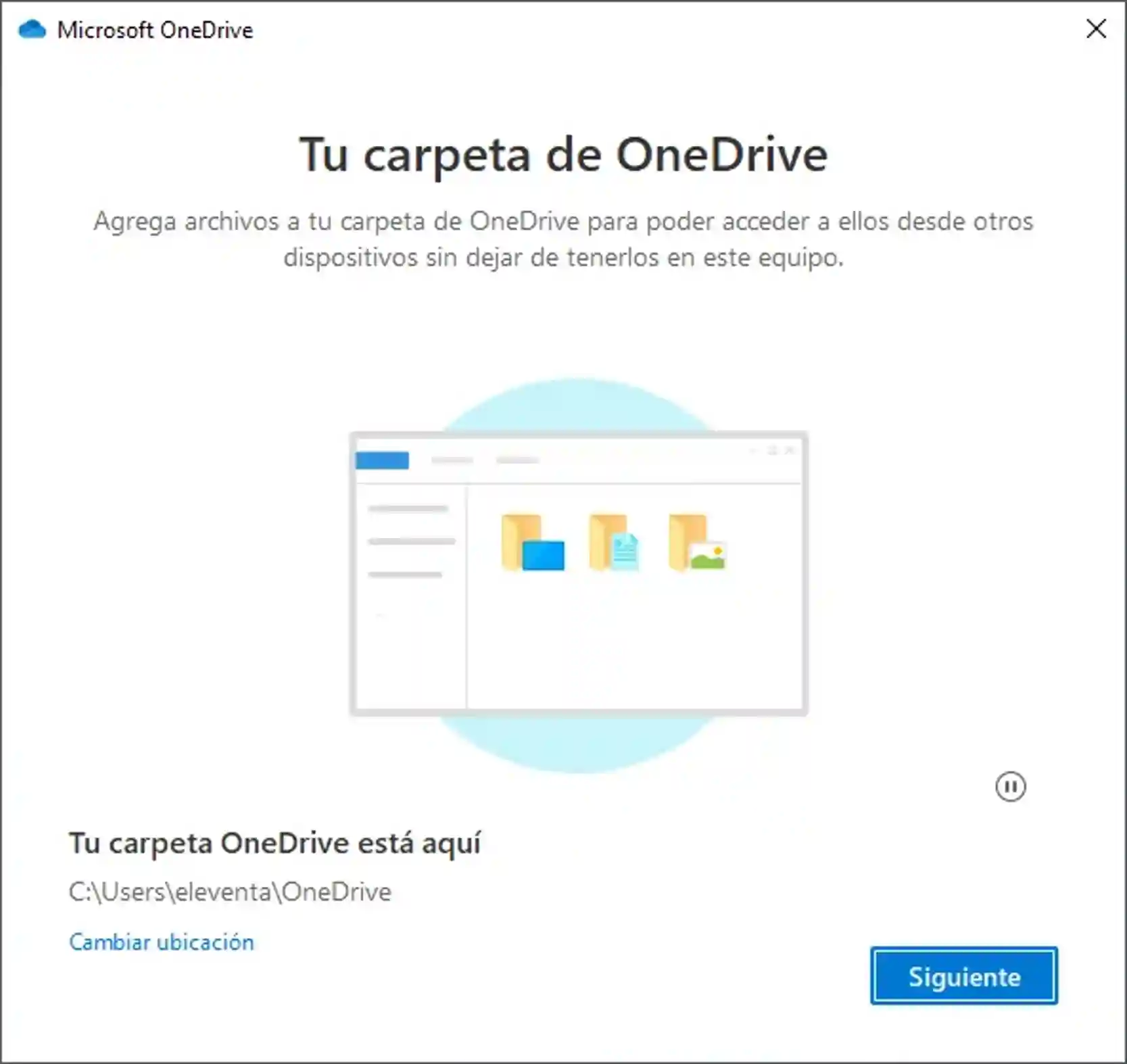Close the Microsoft OneDrive dialog
Image resolution: width=1127 pixels, height=1064 pixels.
[1096, 28]
